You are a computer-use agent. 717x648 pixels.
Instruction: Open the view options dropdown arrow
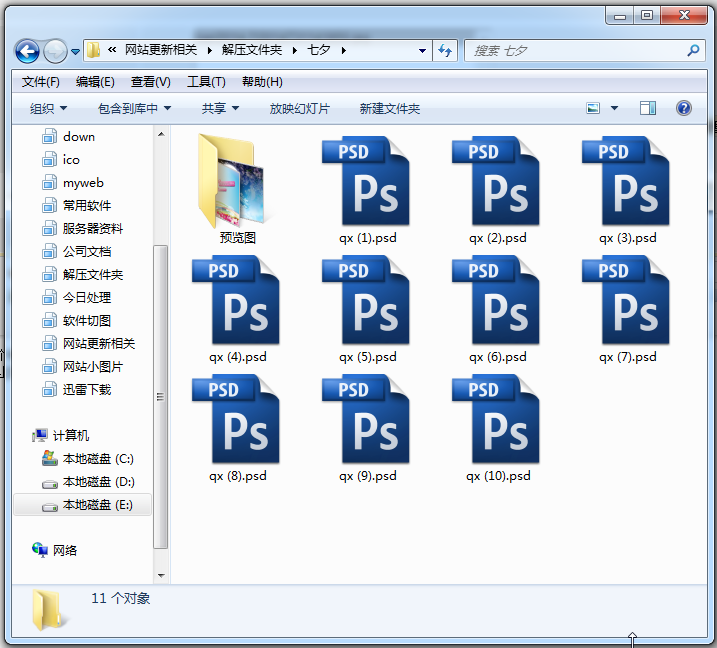click(615, 108)
